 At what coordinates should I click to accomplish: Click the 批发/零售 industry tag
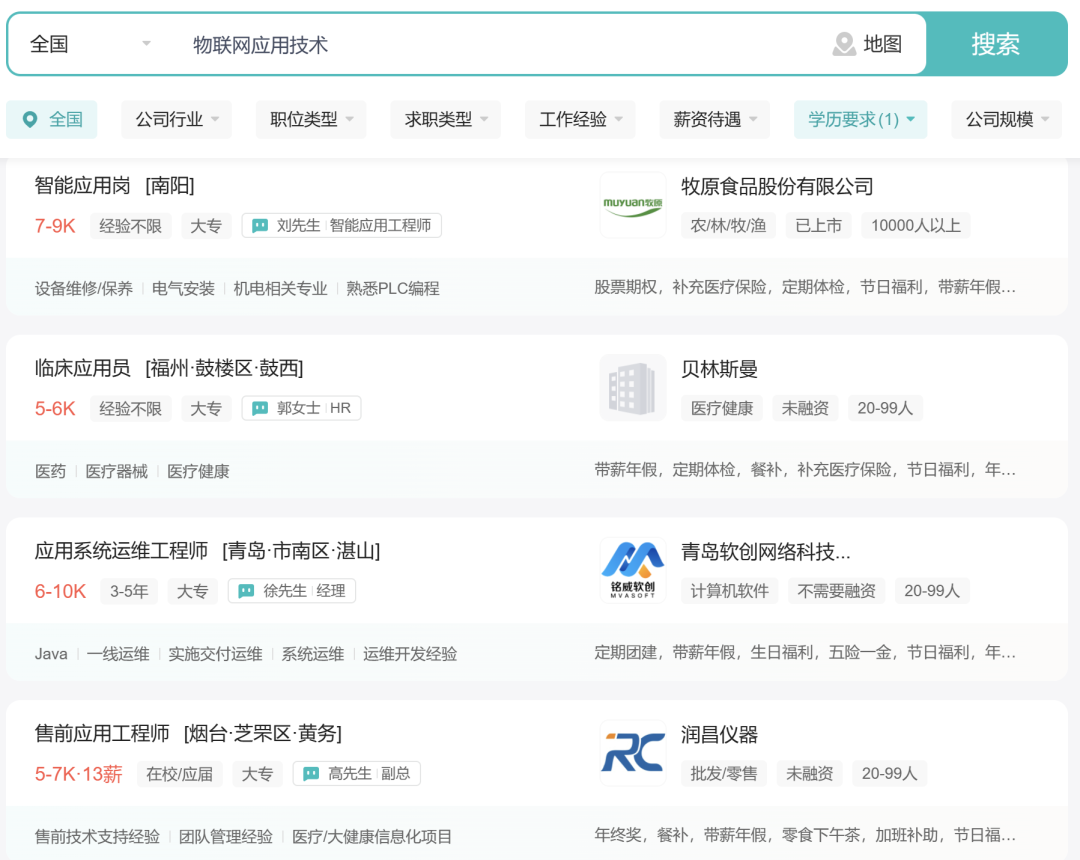pos(724,773)
